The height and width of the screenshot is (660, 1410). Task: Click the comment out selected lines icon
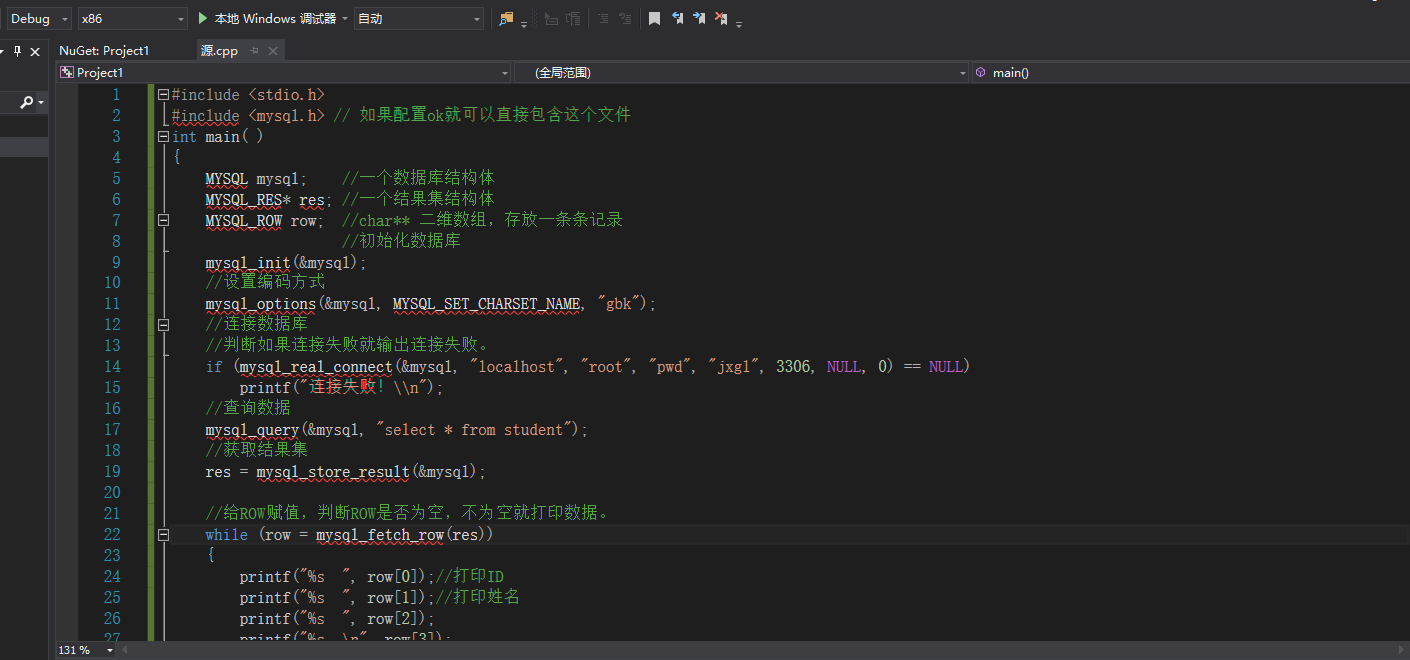pos(604,17)
